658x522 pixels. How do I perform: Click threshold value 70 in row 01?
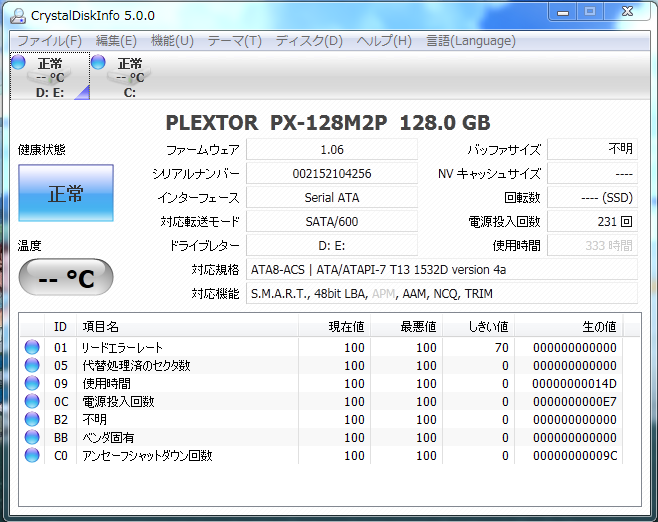click(501, 347)
